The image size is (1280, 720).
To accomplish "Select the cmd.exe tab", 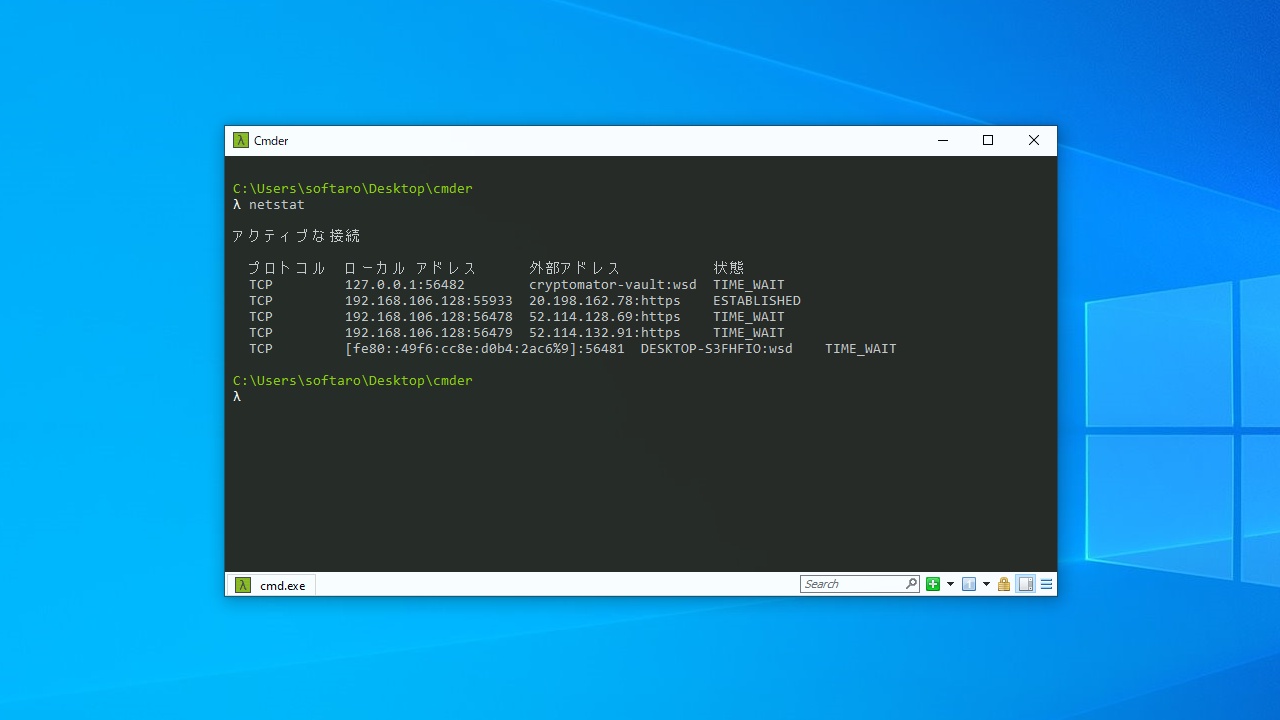I will coord(271,585).
